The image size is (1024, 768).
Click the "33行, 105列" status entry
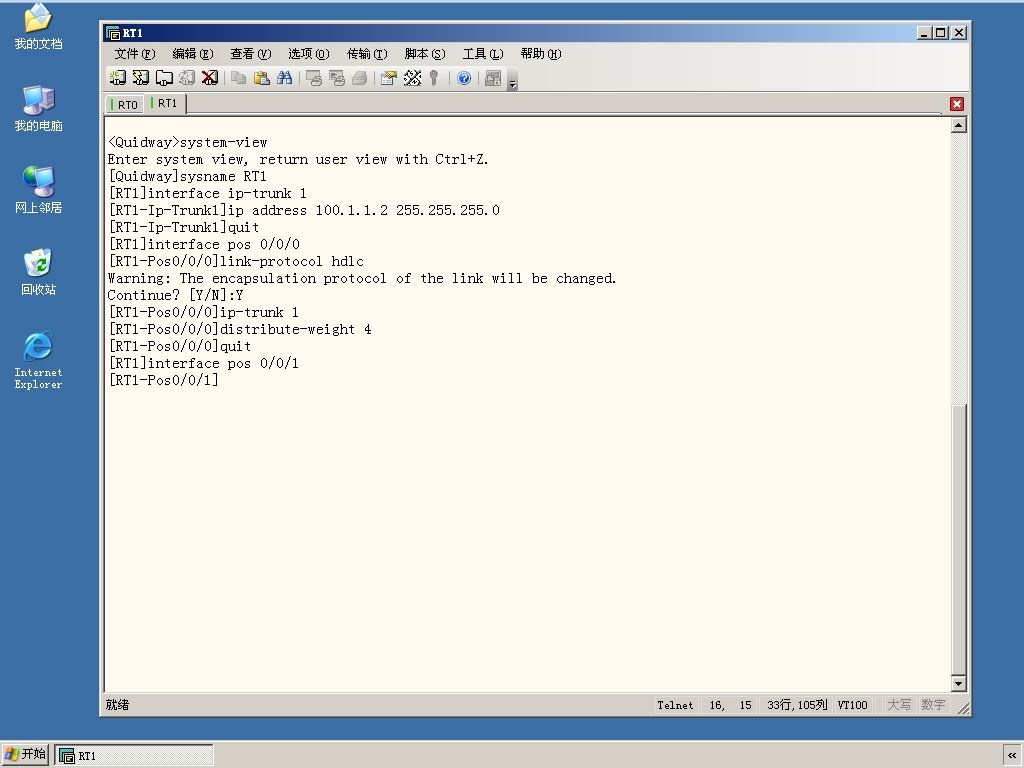[x=797, y=705]
